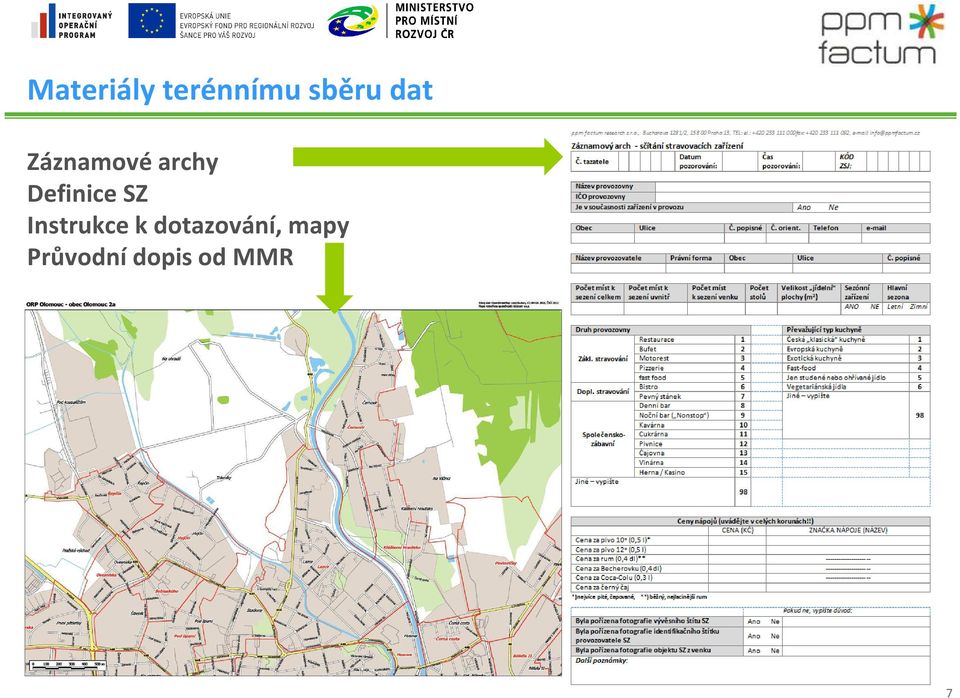Click the 'Cena za pivo 10°' row
This screenshot has width=960, height=698.
751,540
